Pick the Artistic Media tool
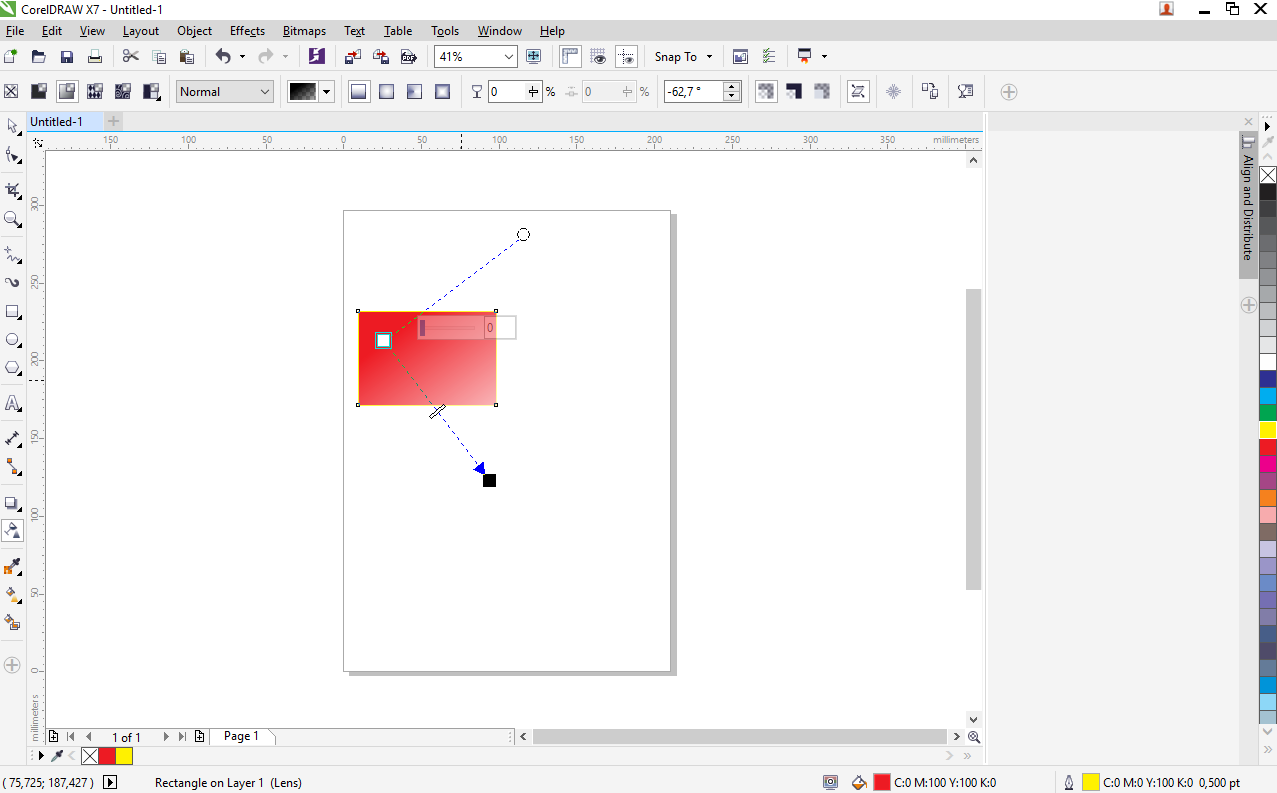 (12, 283)
